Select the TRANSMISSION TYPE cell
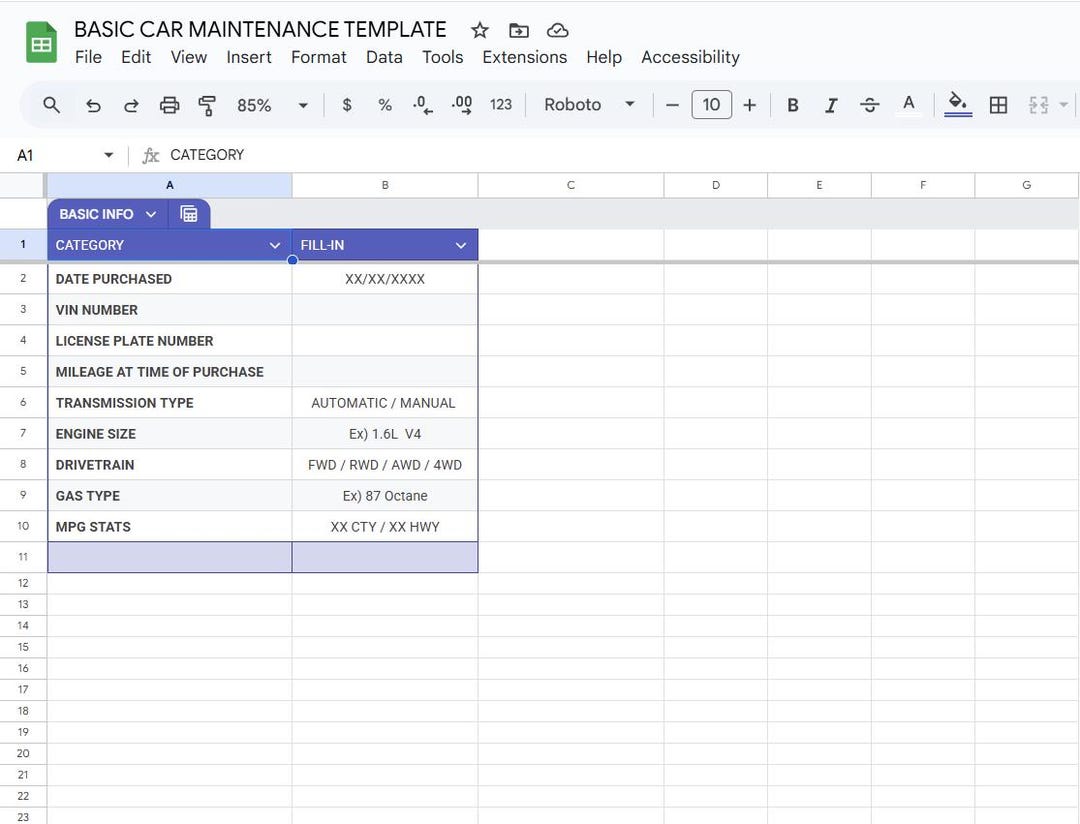1080x824 pixels. tap(169, 403)
